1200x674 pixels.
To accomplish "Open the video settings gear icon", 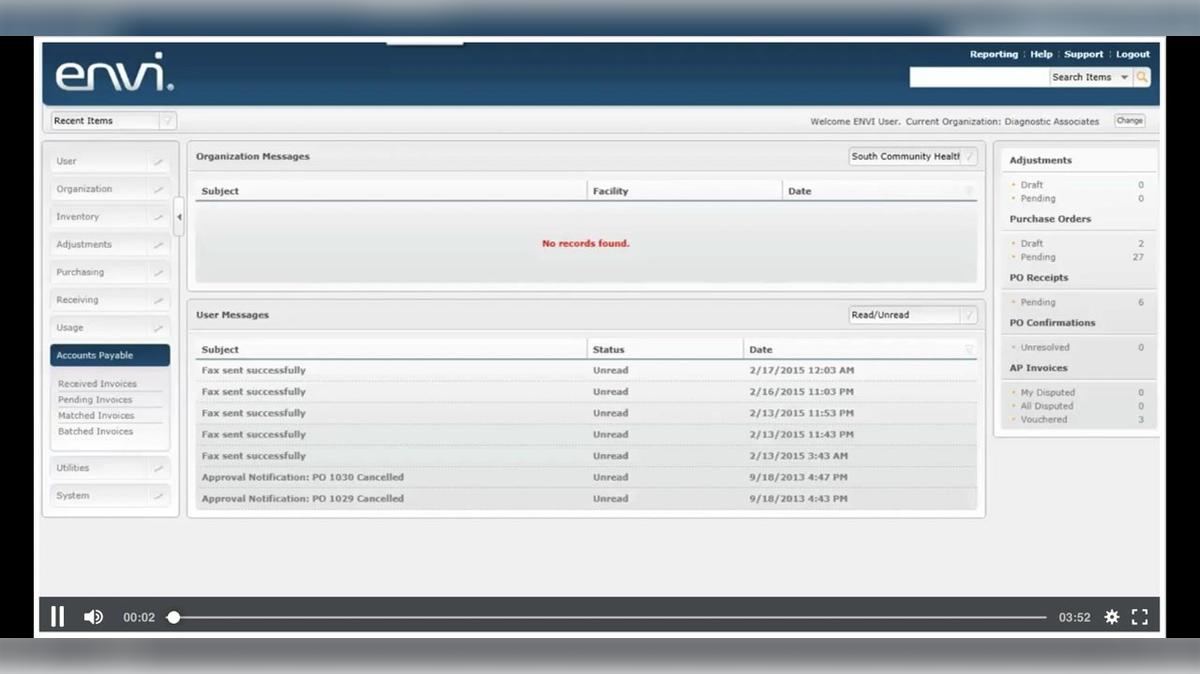I will tap(1112, 616).
